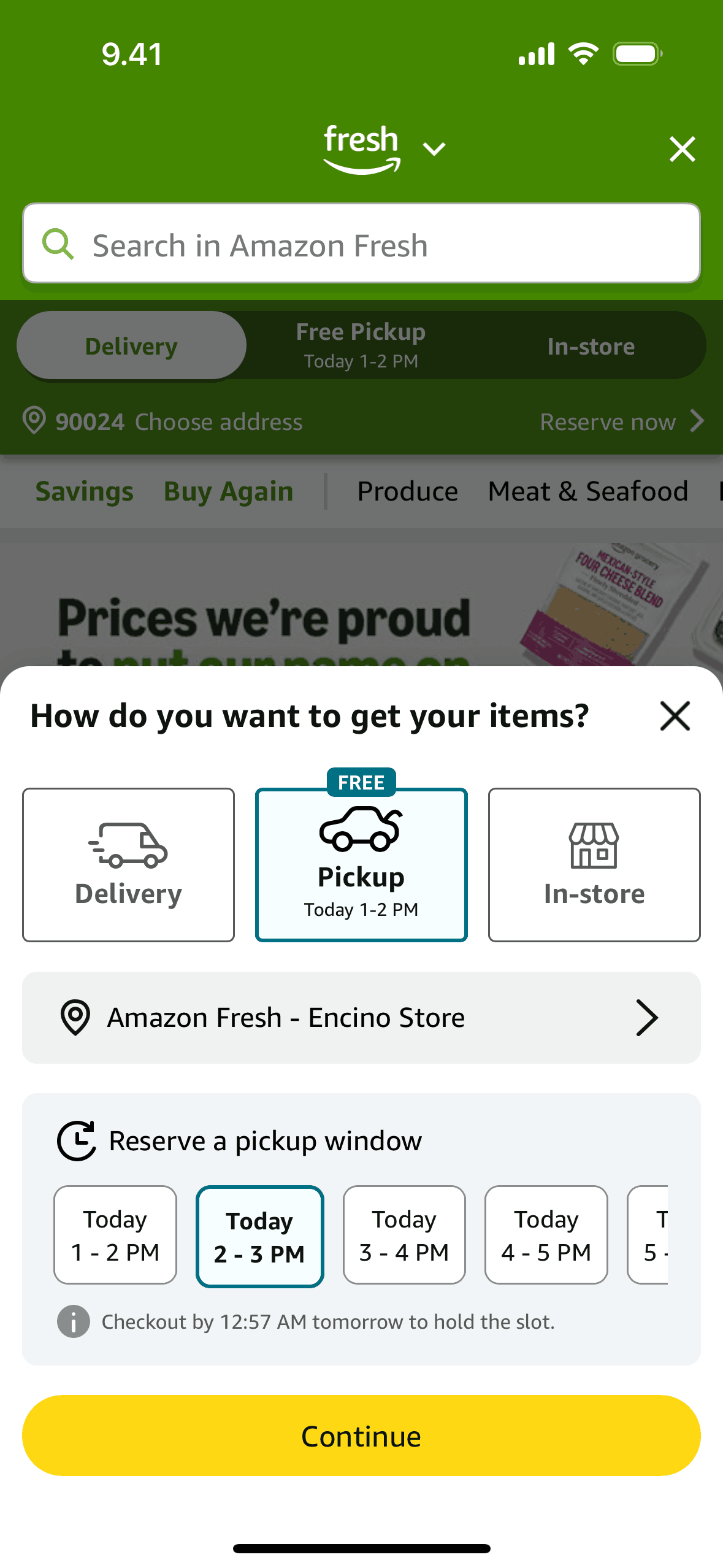Screen dimensions: 723x1568
Task: Select the Today 1 - 2 PM slot
Action: coord(115,1234)
